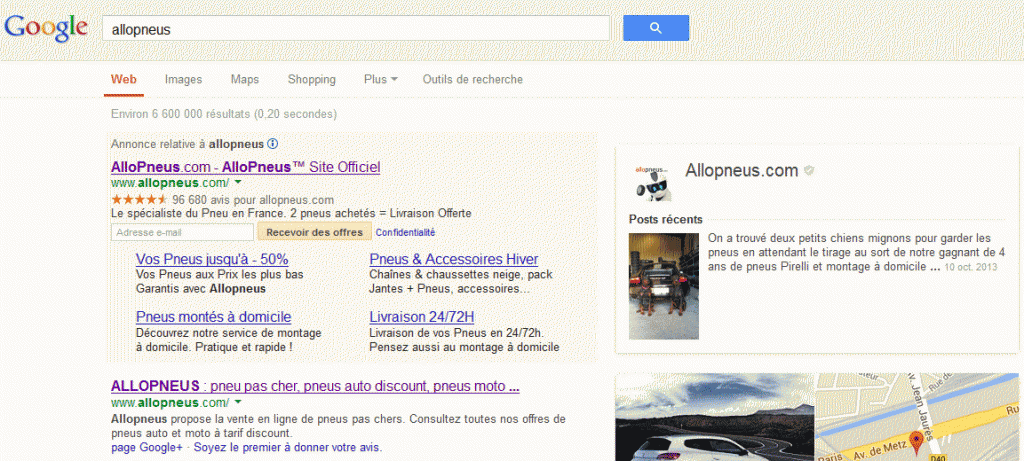Click the verified badge next to Allopneus.com
1024x461 pixels.
tap(809, 171)
